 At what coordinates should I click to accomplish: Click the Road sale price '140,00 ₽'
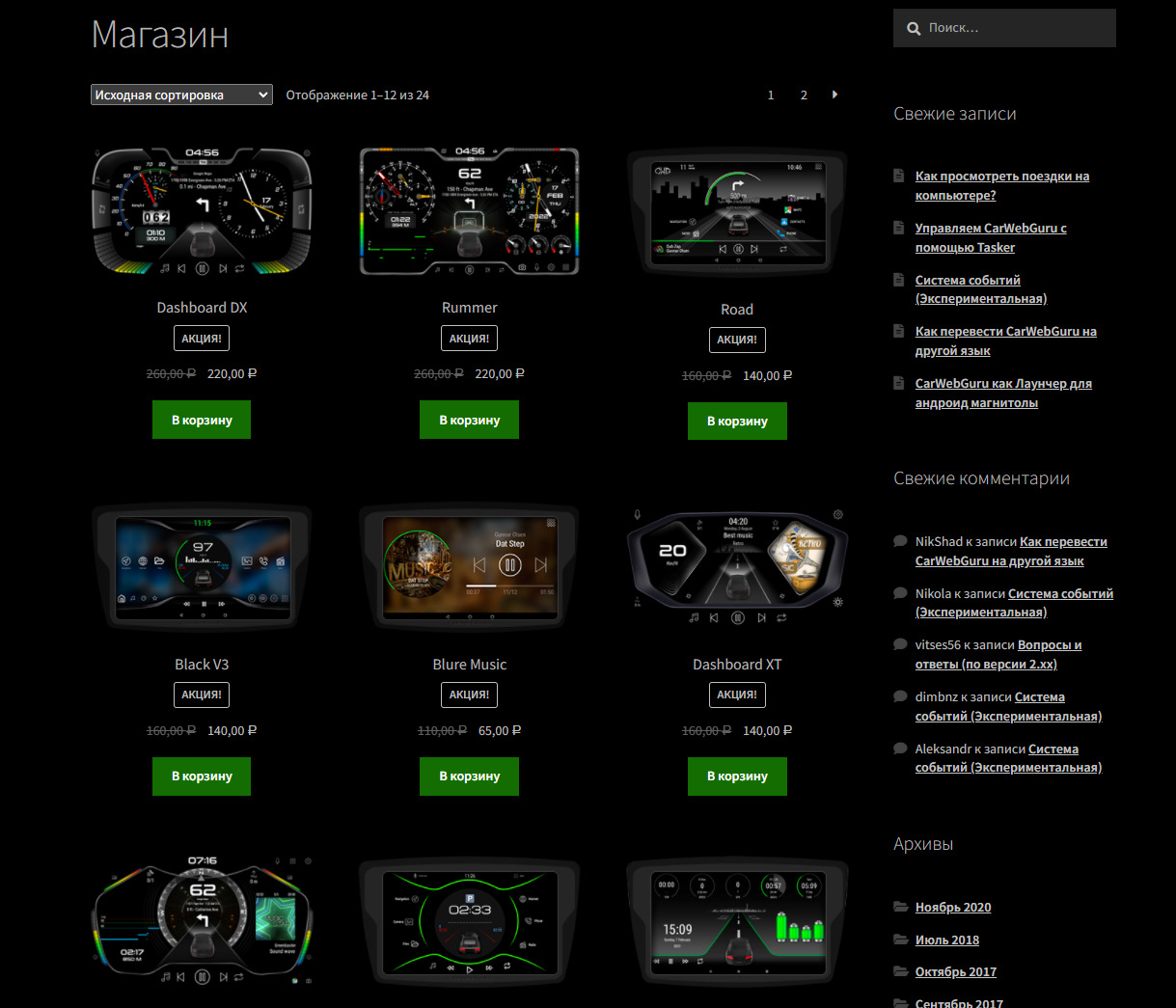[x=768, y=375]
